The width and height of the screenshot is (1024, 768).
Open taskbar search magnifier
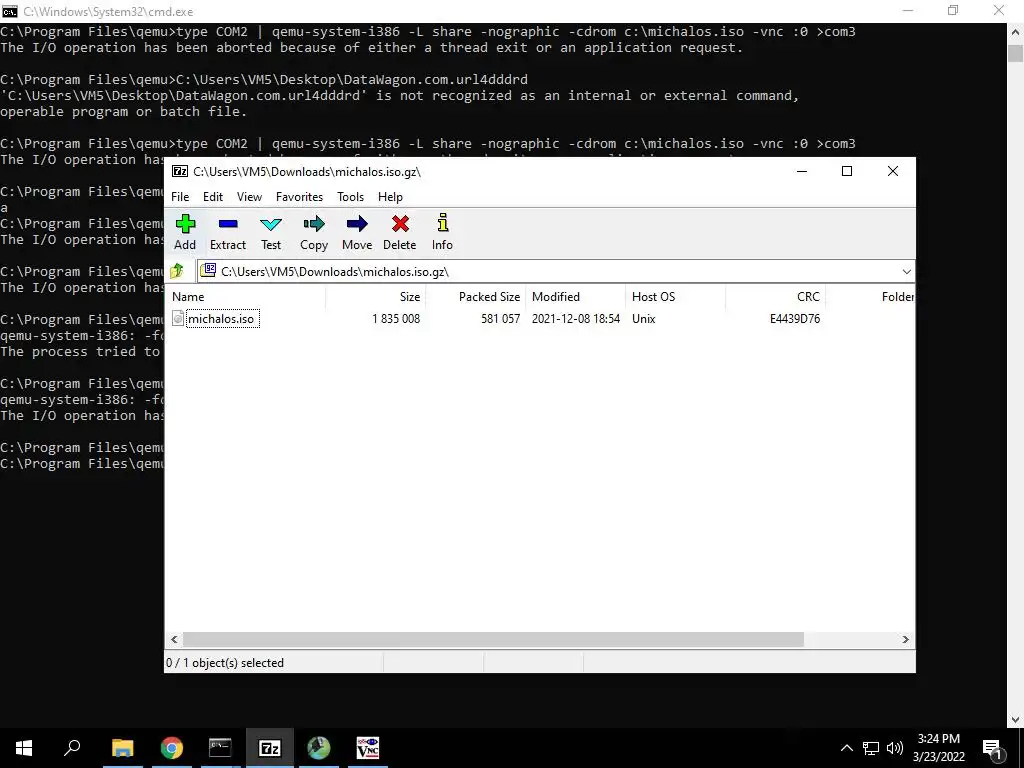72,748
